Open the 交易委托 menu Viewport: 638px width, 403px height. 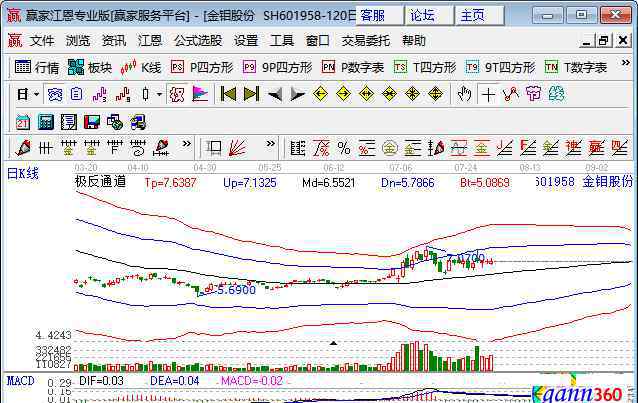[366, 41]
